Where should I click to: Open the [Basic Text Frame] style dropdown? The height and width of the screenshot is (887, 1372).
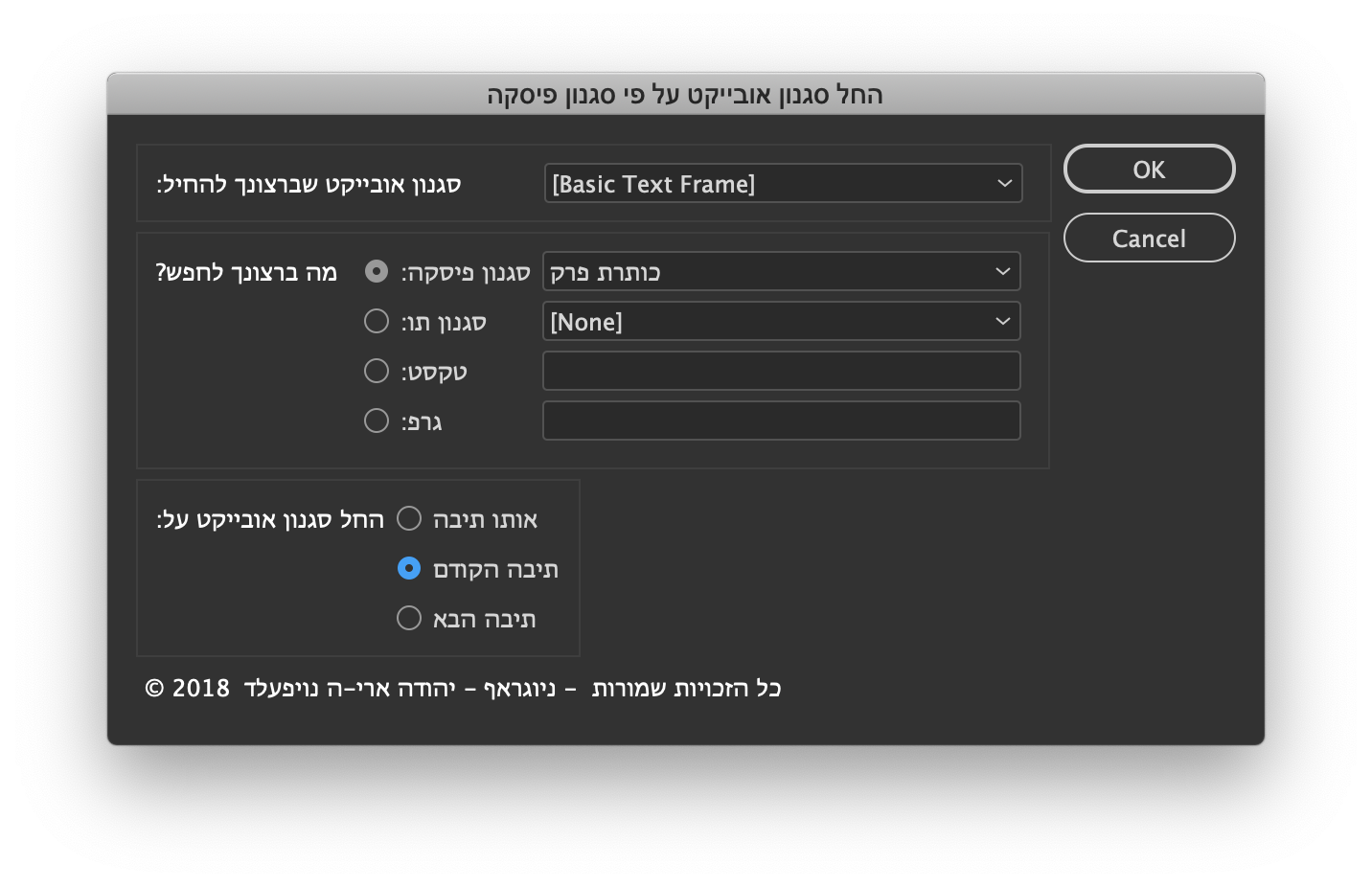click(x=766, y=183)
